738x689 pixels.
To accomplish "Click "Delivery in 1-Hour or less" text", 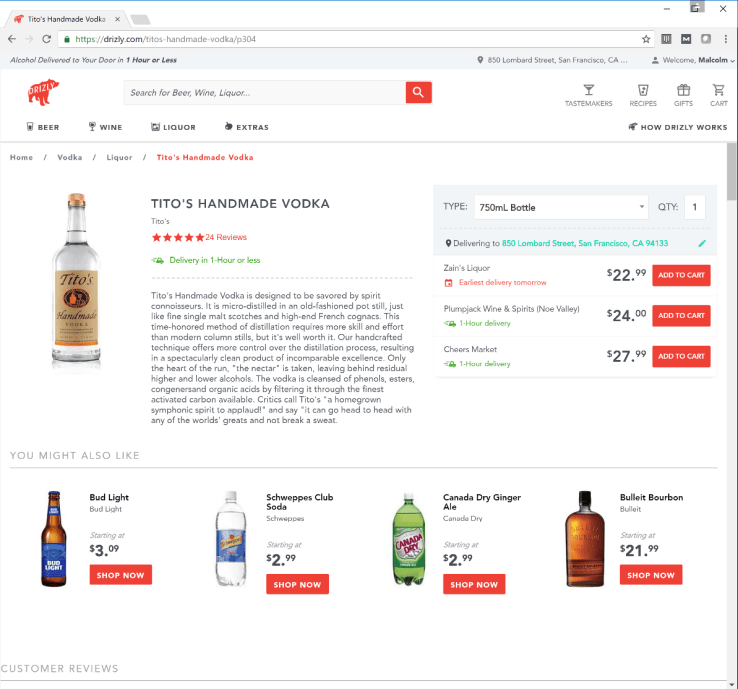I will 215,260.
